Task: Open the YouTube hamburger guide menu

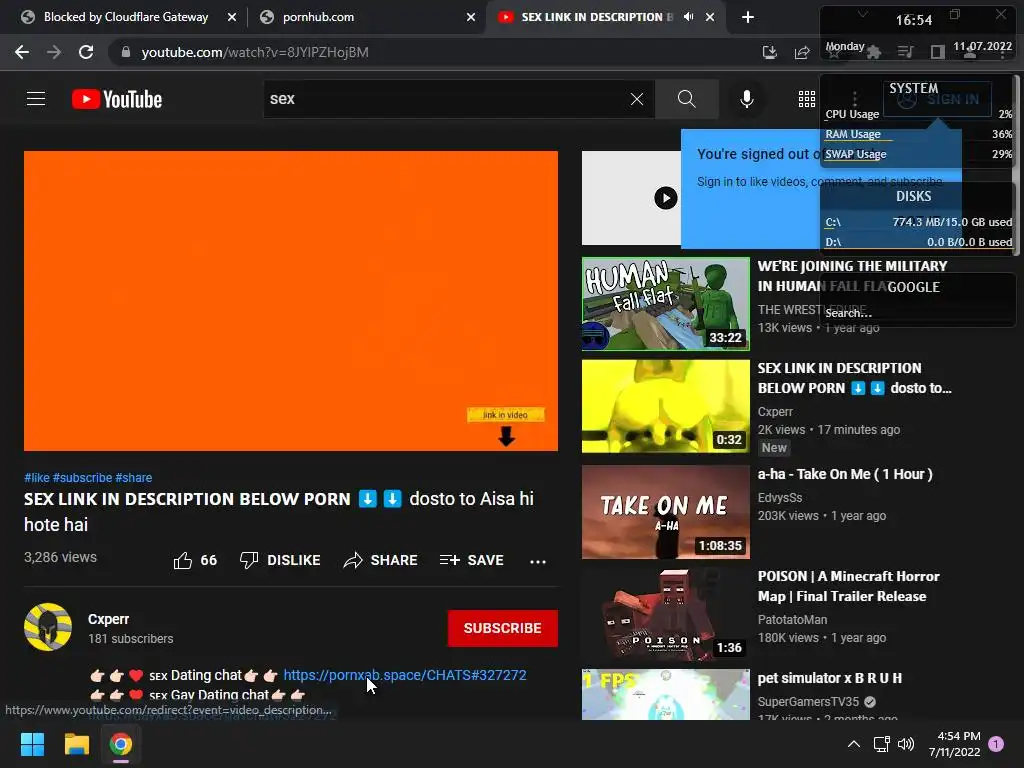Action: [36, 99]
